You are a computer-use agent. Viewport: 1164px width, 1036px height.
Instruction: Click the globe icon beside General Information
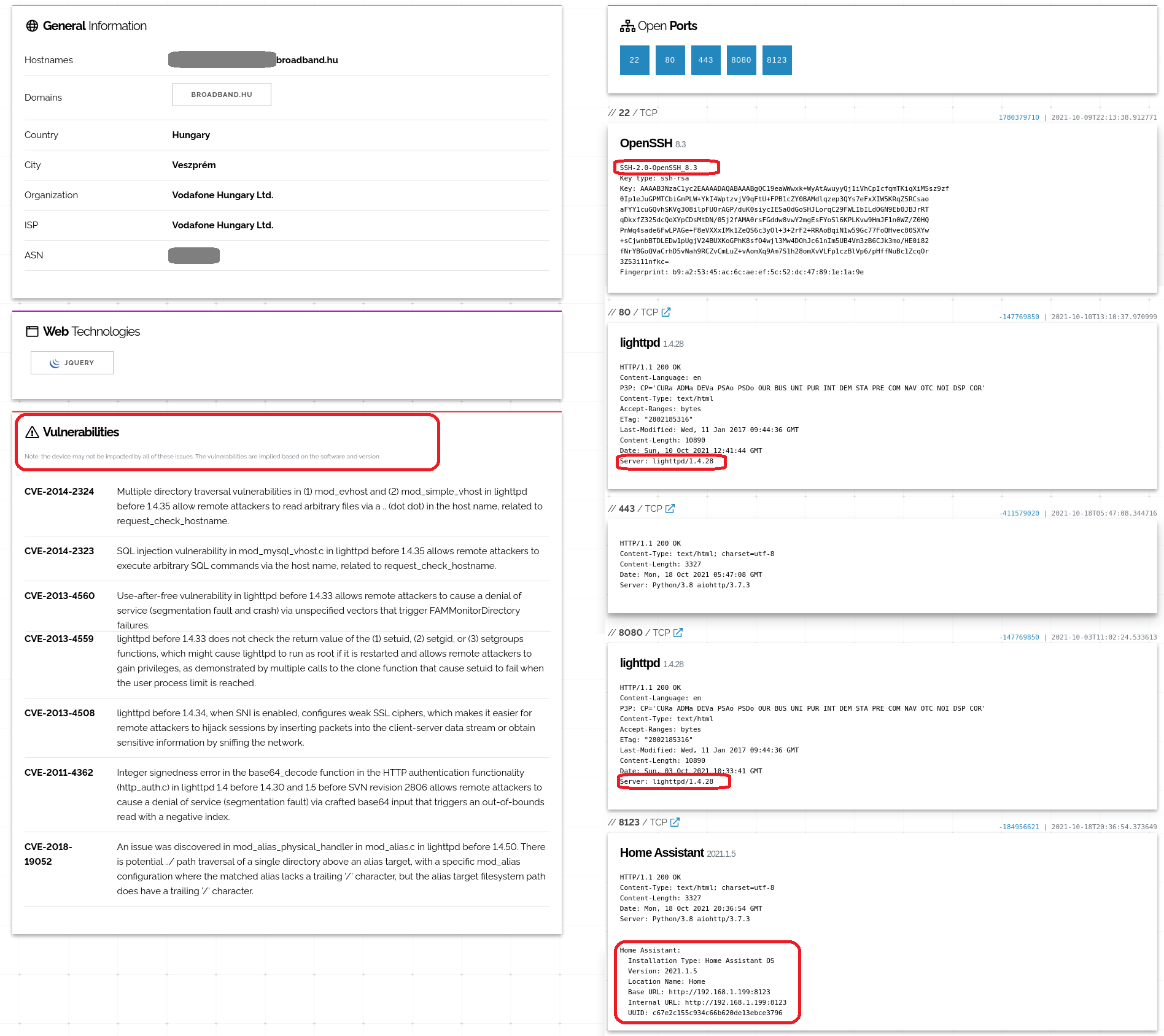(32, 26)
